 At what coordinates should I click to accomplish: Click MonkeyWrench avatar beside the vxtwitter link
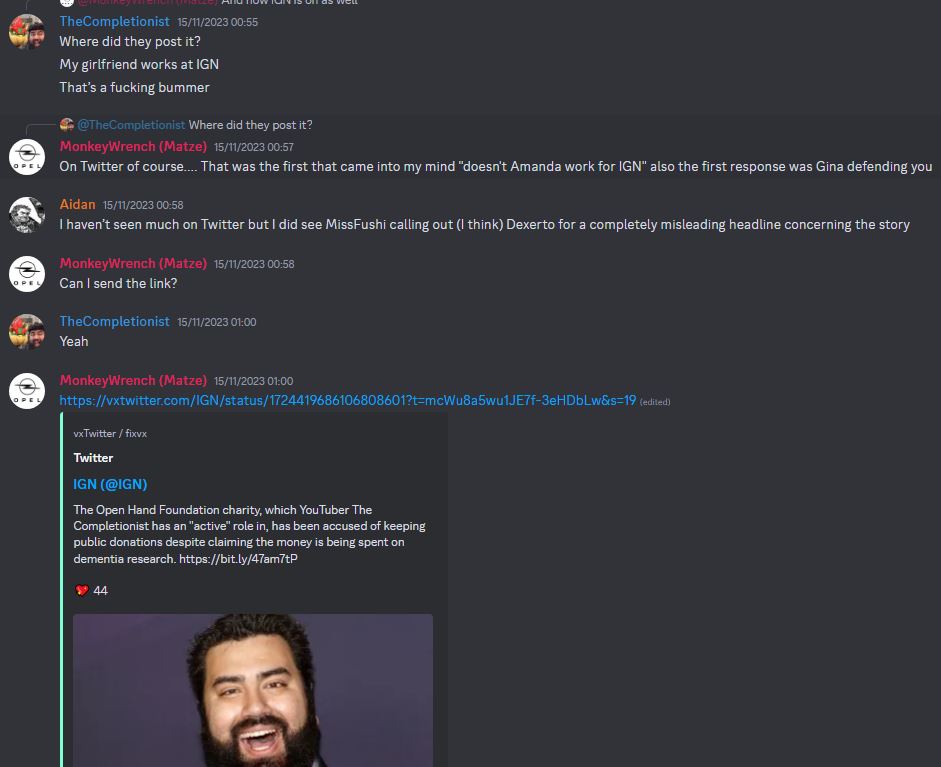27,391
